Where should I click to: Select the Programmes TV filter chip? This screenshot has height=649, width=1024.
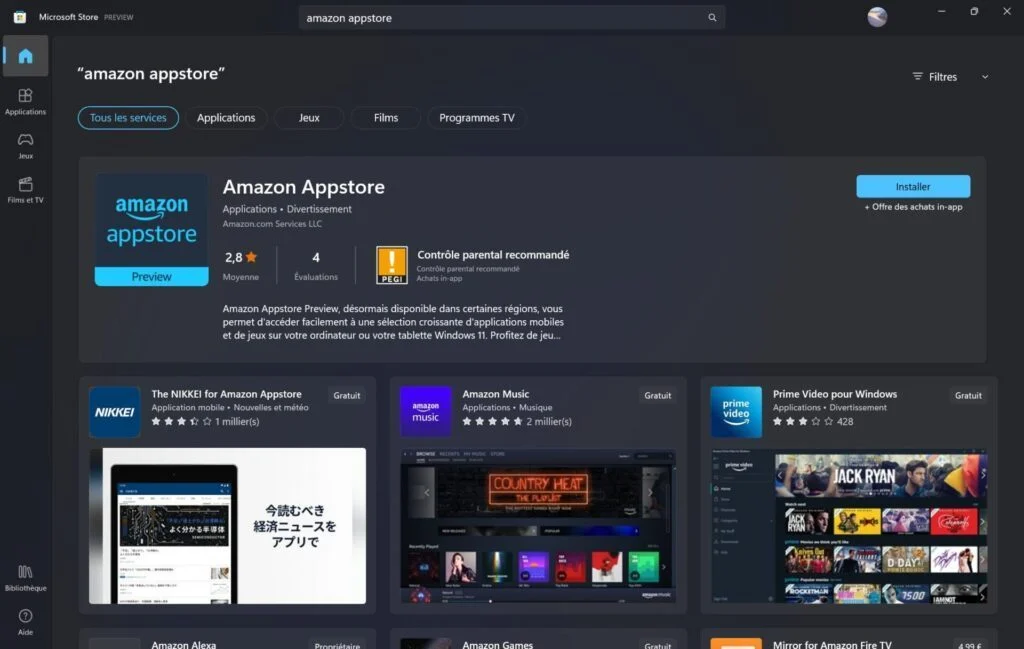(477, 118)
